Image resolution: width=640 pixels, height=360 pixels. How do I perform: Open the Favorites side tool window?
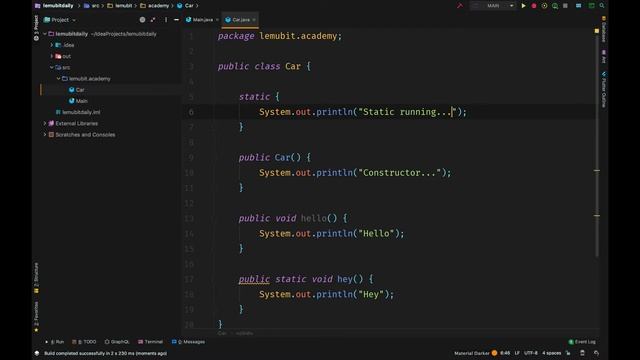tap(36, 316)
